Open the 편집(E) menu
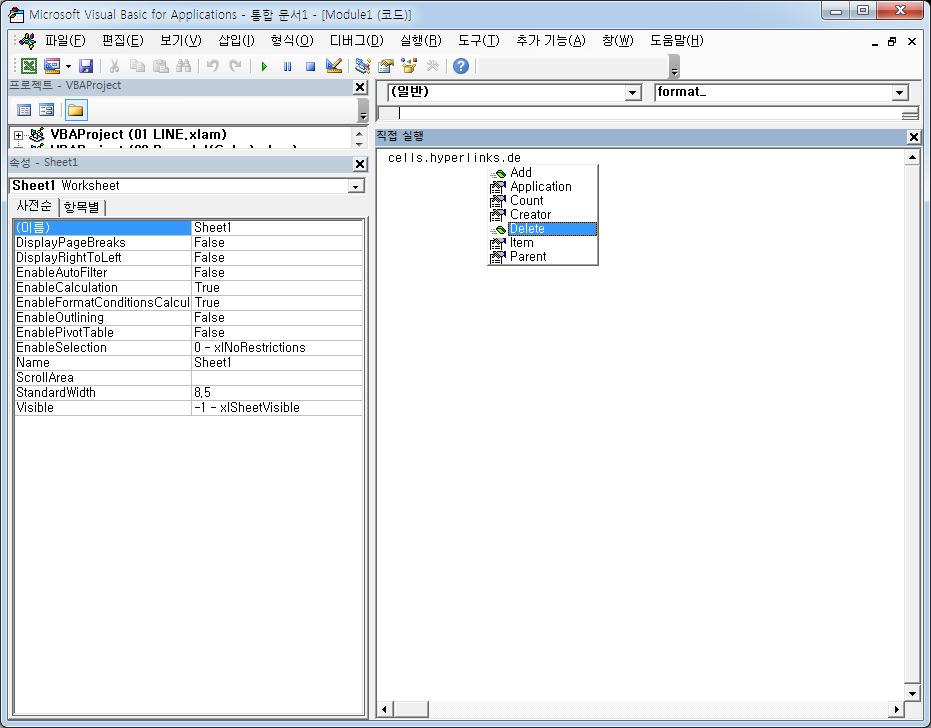 coord(123,40)
